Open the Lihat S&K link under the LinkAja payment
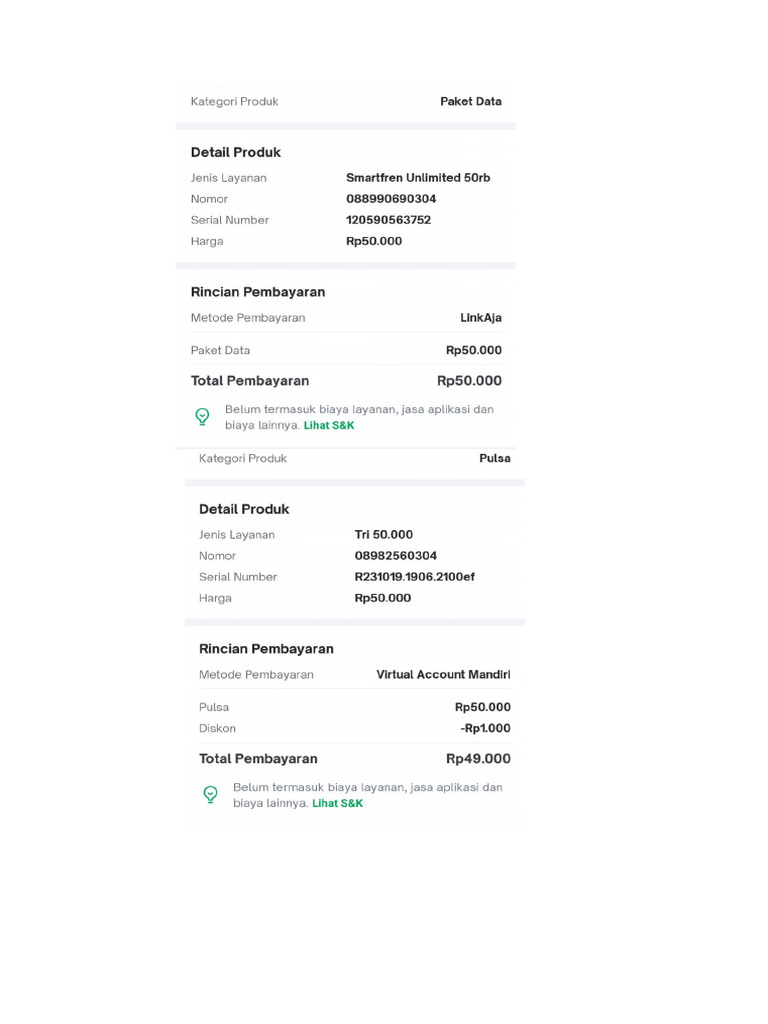768x1024 pixels. 329,425
